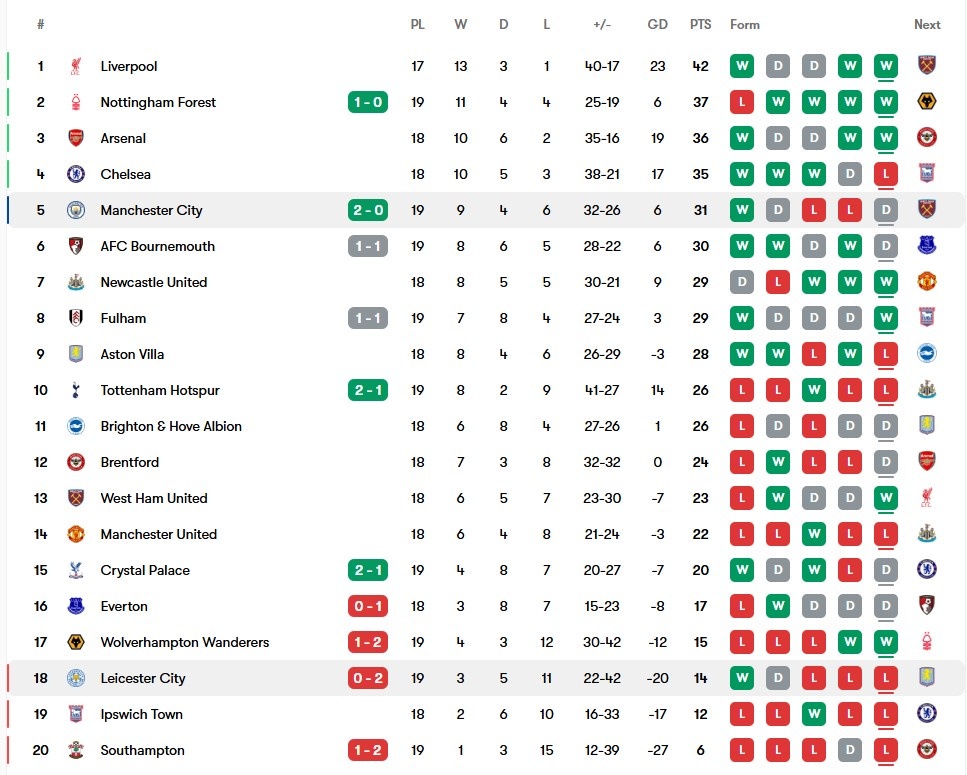Sort table by PTS column header

[x=700, y=25]
